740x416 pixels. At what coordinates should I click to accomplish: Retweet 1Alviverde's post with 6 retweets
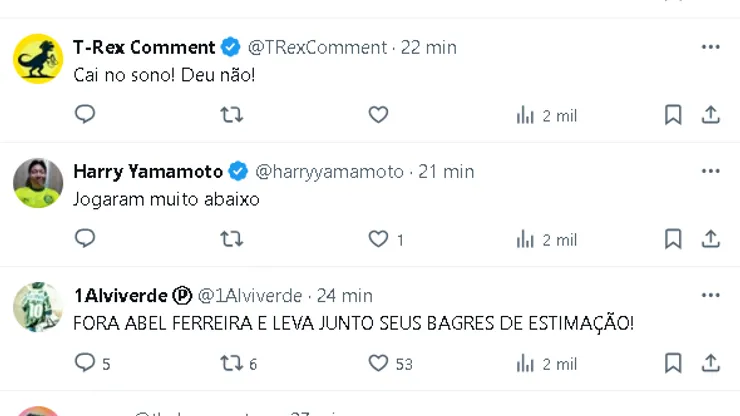231,363
